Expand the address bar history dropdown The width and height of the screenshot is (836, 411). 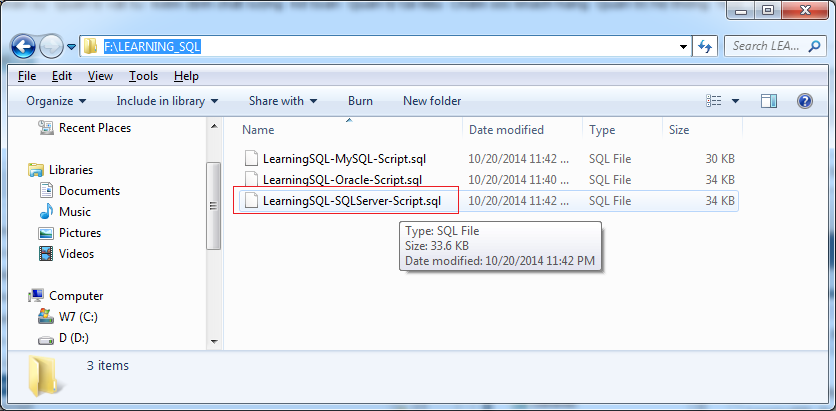(x=684, y=47)
